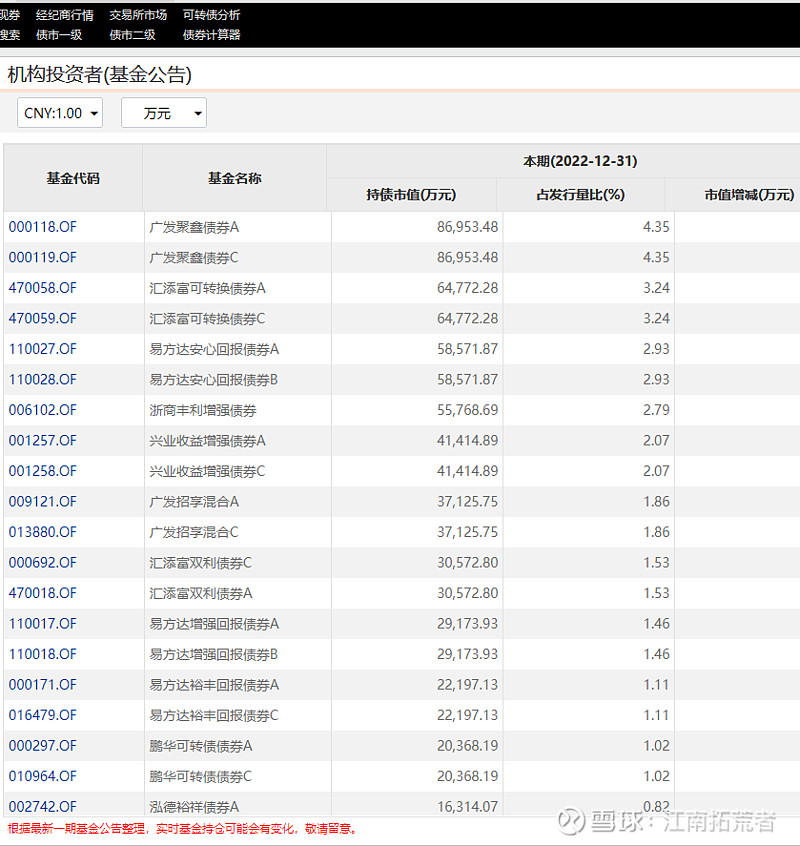Select 2.79 issuance ratio cell
This screenshot has width=800, height=846.
tap(656, 410)
